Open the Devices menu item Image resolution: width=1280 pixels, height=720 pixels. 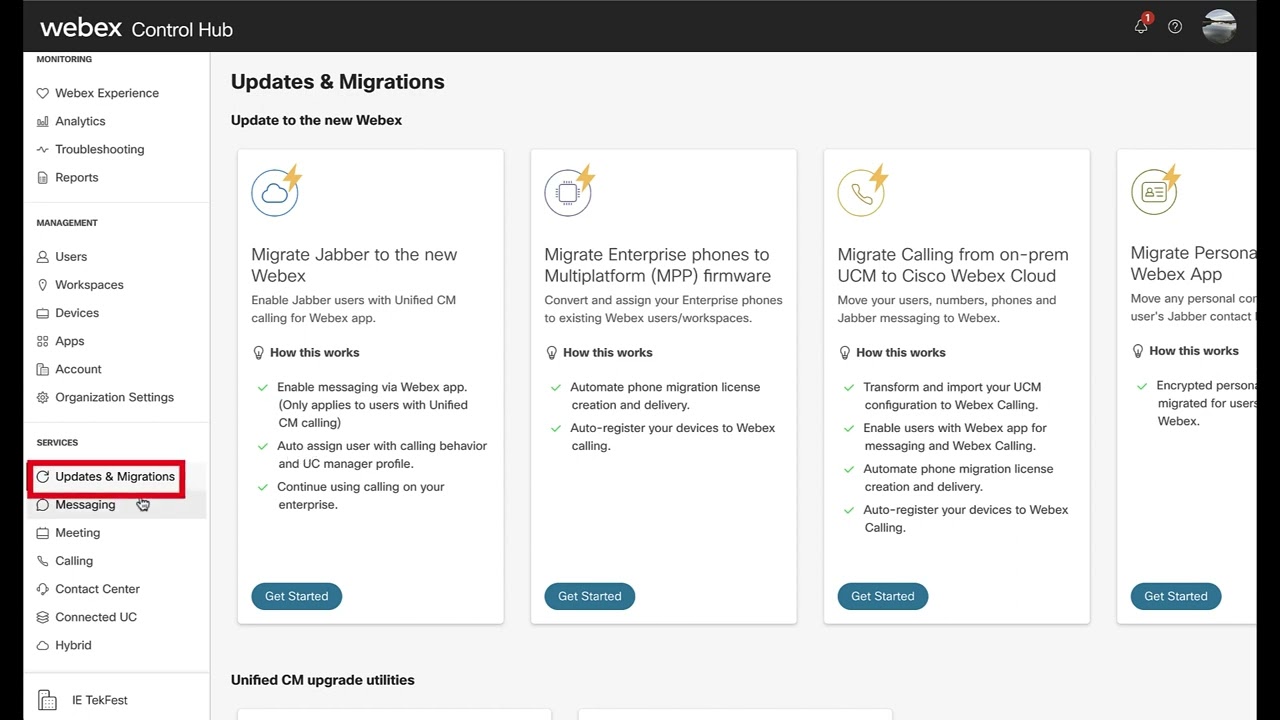tap(77, 313)
